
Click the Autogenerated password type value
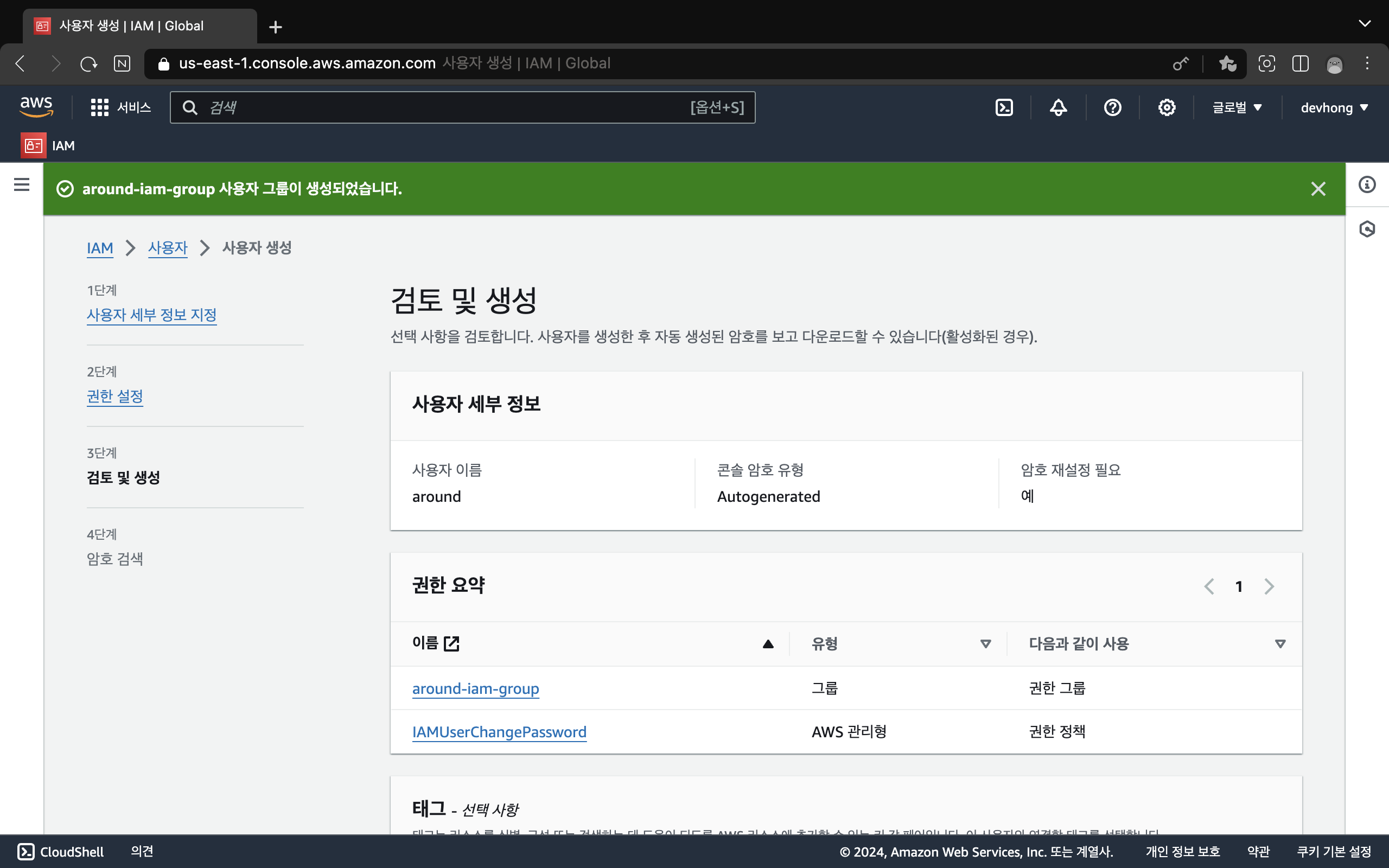point(768,496)
